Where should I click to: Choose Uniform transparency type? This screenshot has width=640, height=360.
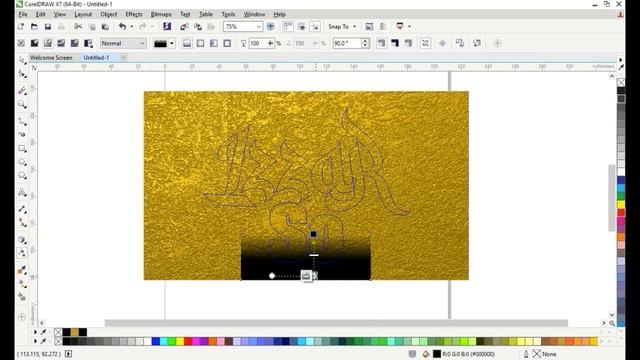(x=35, y=43)
